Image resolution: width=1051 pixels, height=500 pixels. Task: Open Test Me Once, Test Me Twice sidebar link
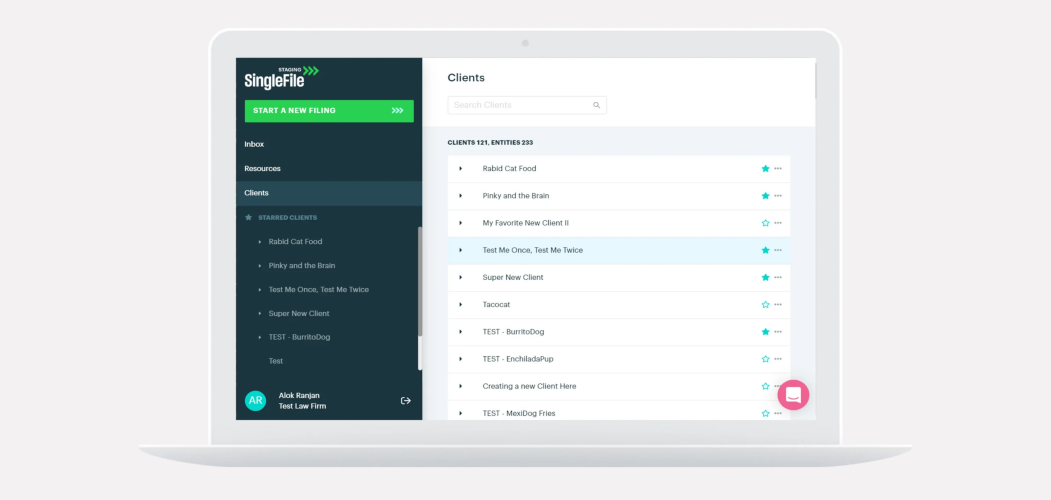pyautogui.click(x=318, y=290)
